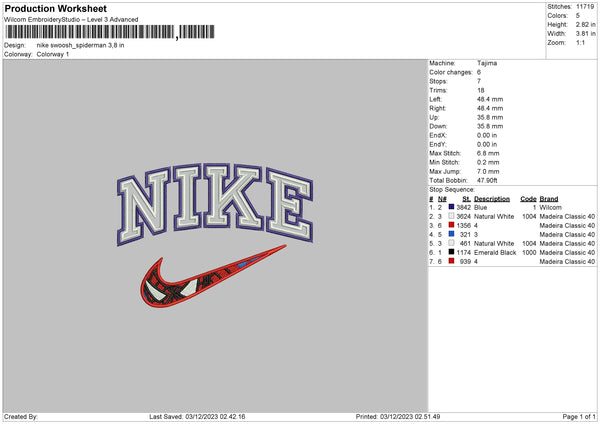This screenshot has width=600, height=424.
Task: Click the red swatch beside stitch count 1356
Action: (452, 225)
